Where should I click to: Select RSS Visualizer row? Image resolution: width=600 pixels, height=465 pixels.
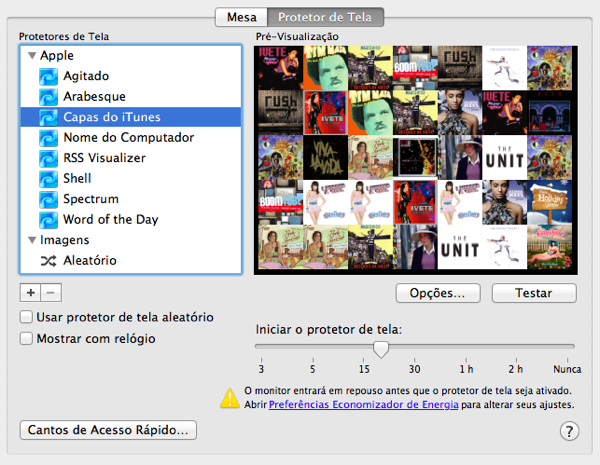tap(131, 158)
